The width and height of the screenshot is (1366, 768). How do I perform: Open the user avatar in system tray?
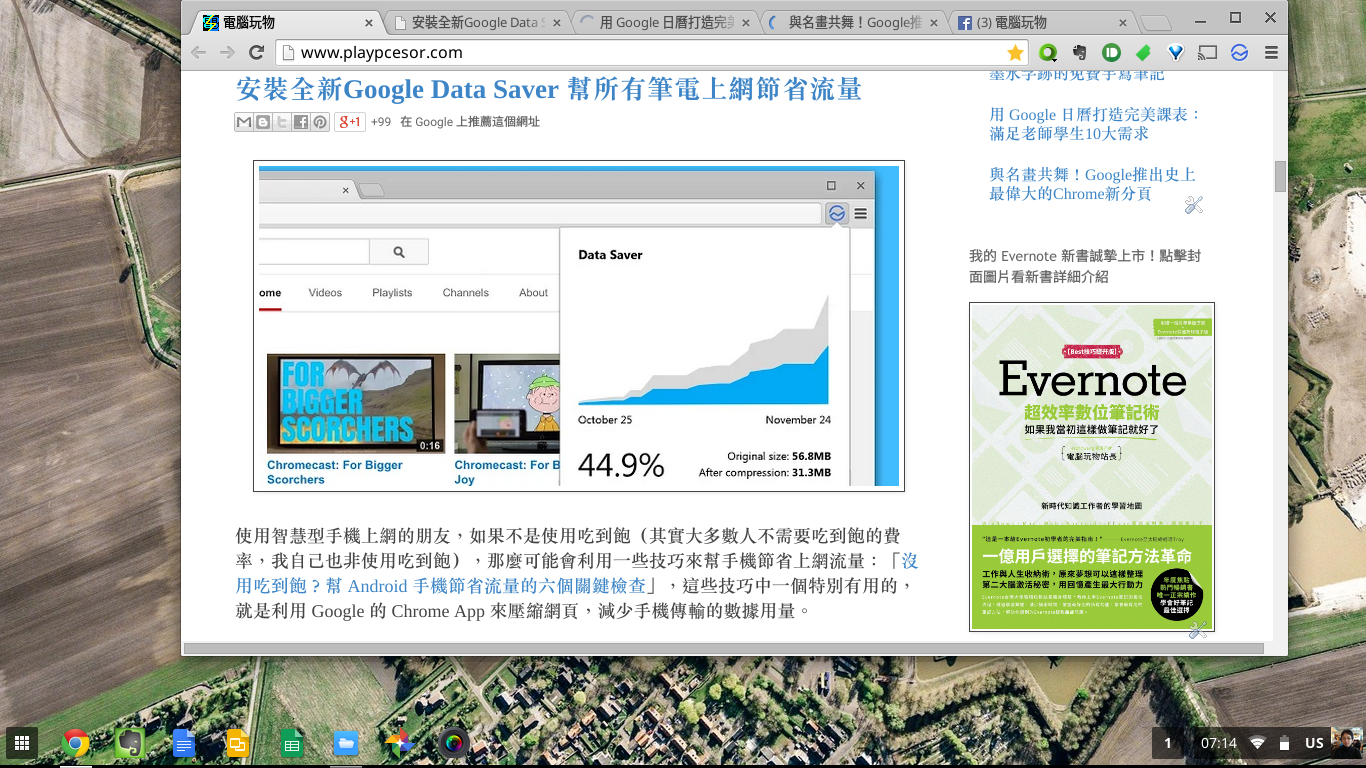click(x=1346, y=742)
